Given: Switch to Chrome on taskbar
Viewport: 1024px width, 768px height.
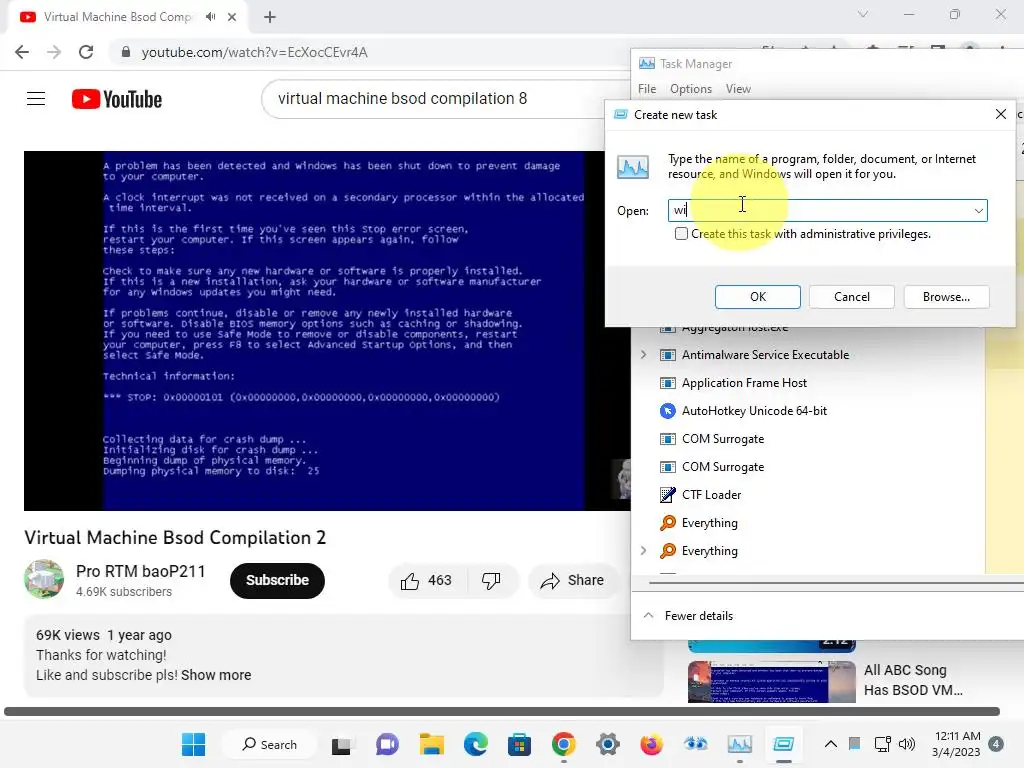Looking at the screenshot, I should coord(564,744).
